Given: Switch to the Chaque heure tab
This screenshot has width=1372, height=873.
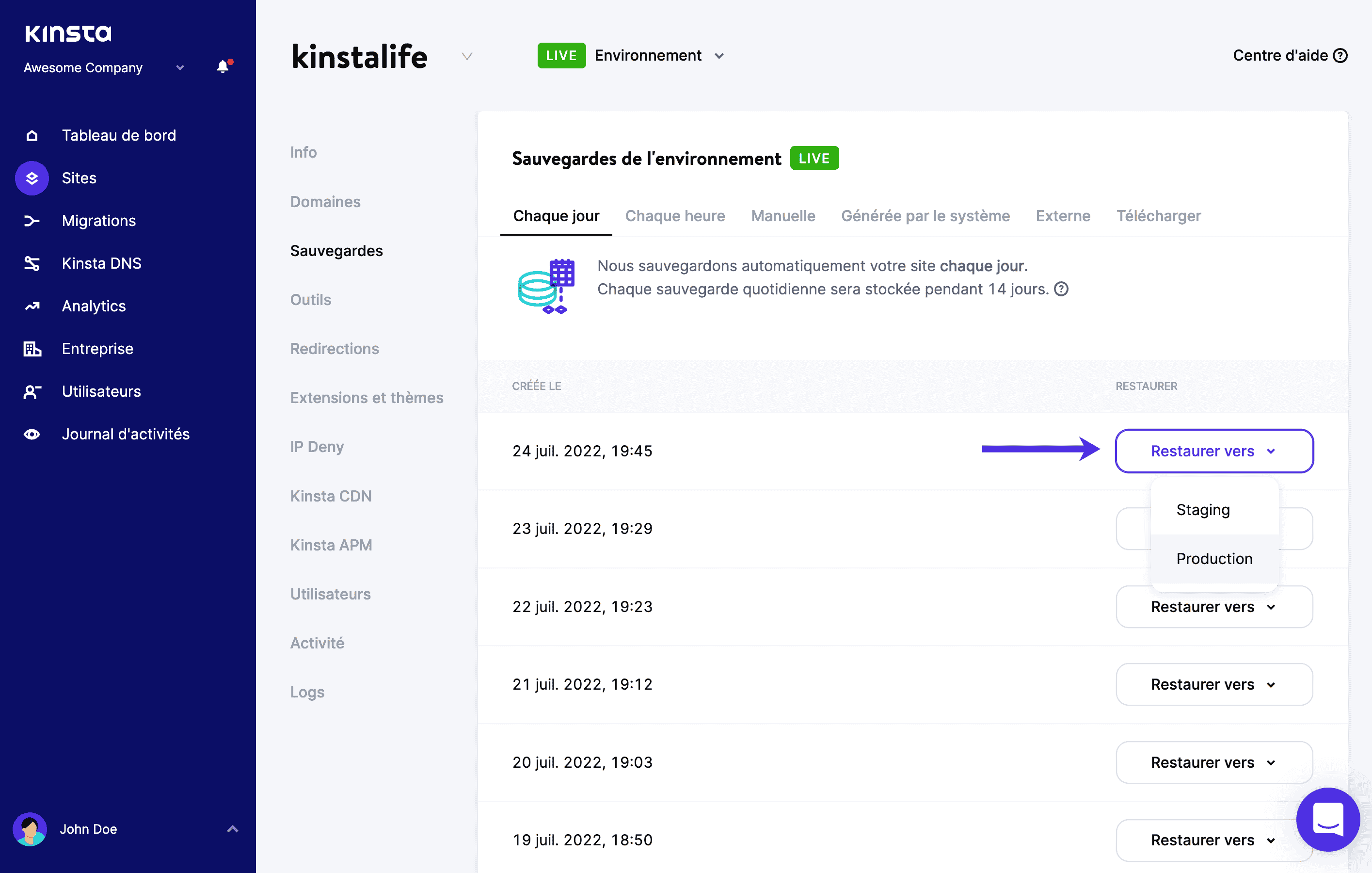Looking at the screenshot, I should pyautogui.click(x=675, y=216).
